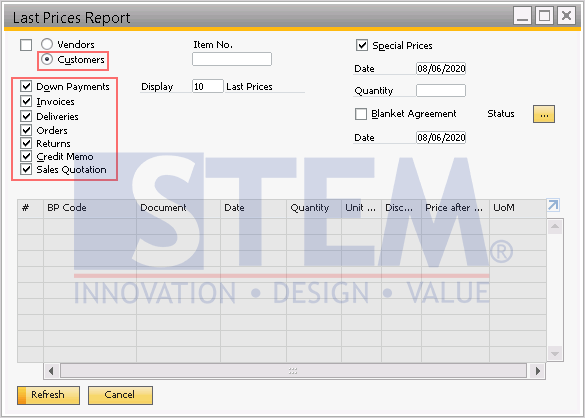Viewport: 585px width, 418px height.
Task: Click the expand table arrow icon
Action: pyautogui.click(x=553, y=205)
